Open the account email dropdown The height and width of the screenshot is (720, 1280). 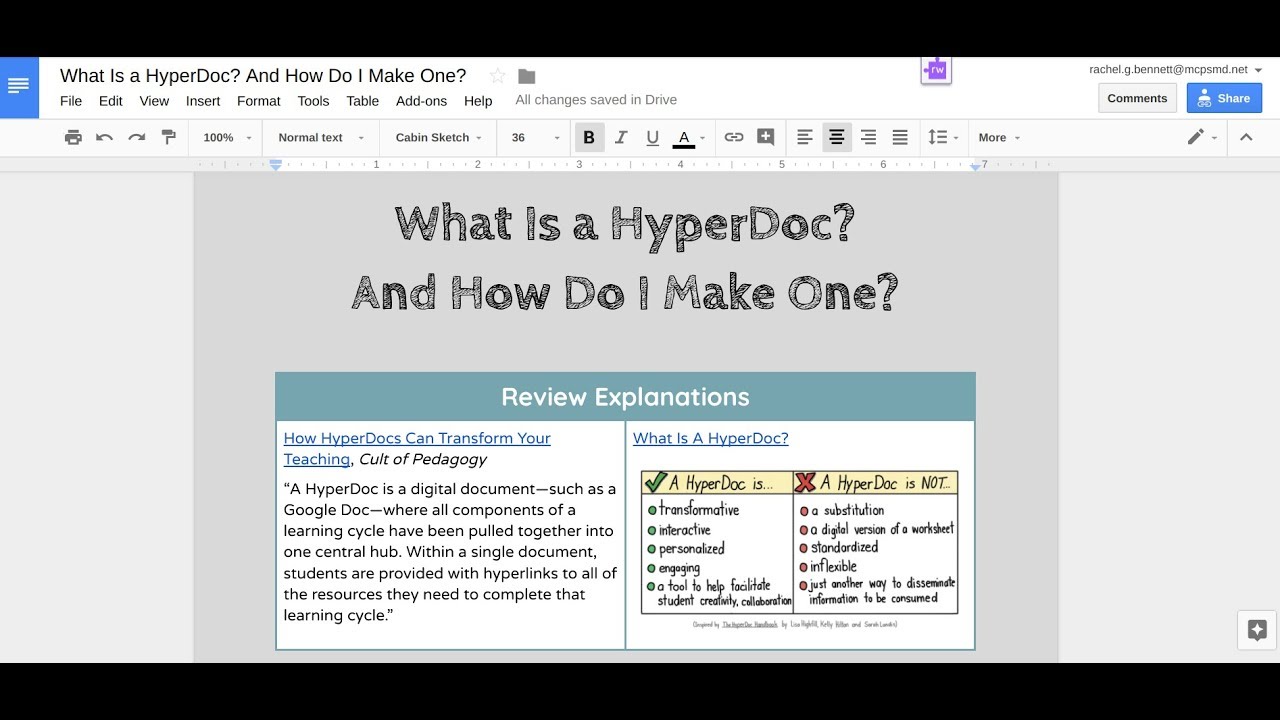[x=1176, y=70]
